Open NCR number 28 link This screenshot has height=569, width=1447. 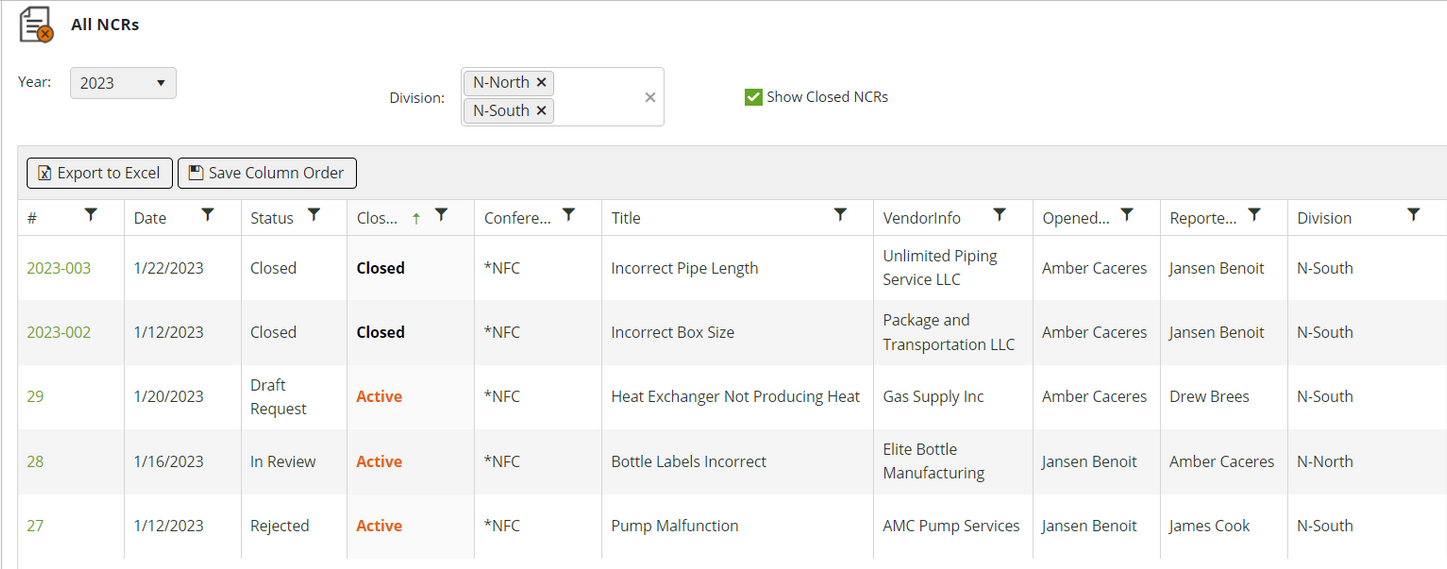[35, 461]
